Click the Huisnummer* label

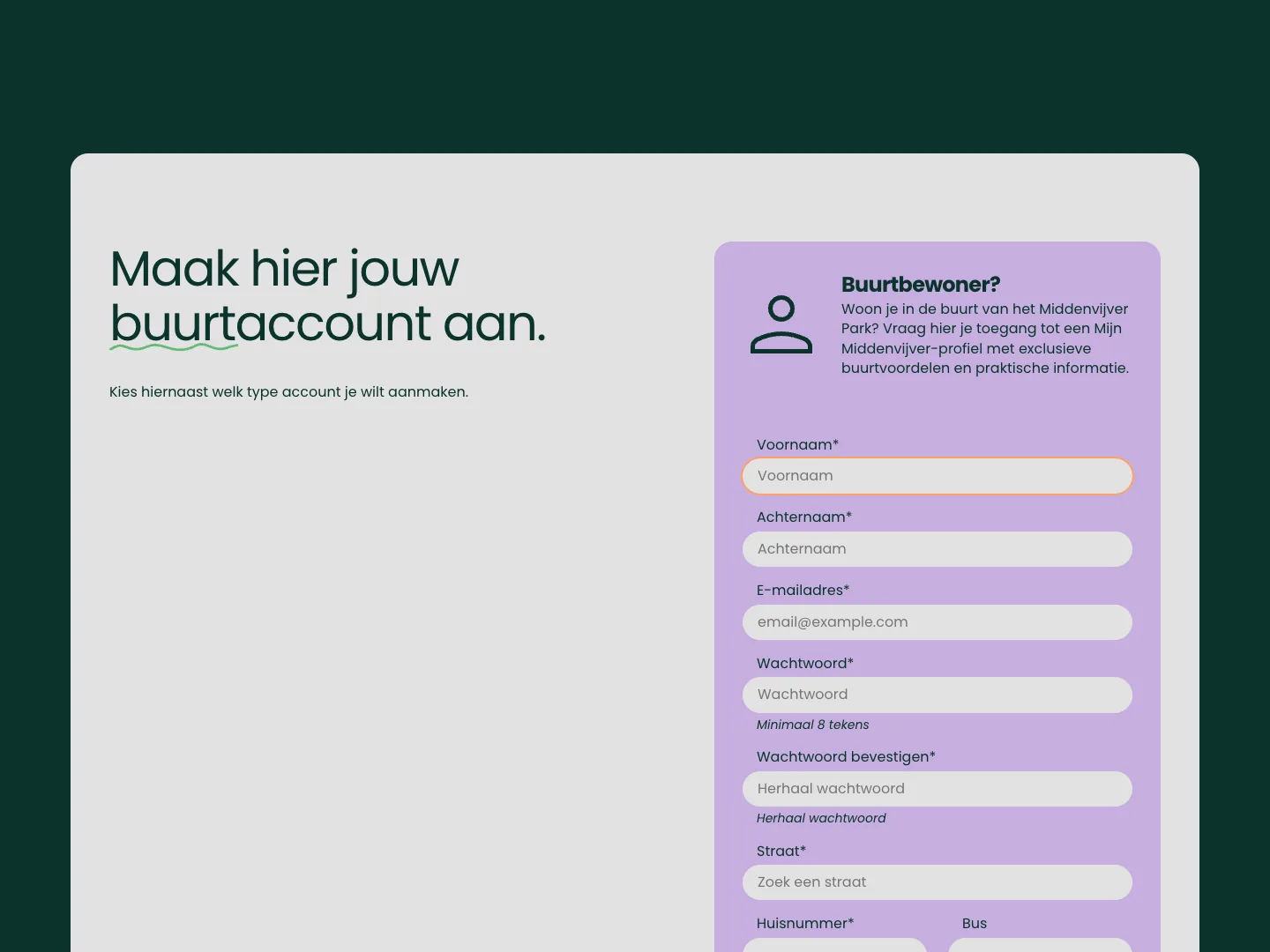tap(805, 924)
